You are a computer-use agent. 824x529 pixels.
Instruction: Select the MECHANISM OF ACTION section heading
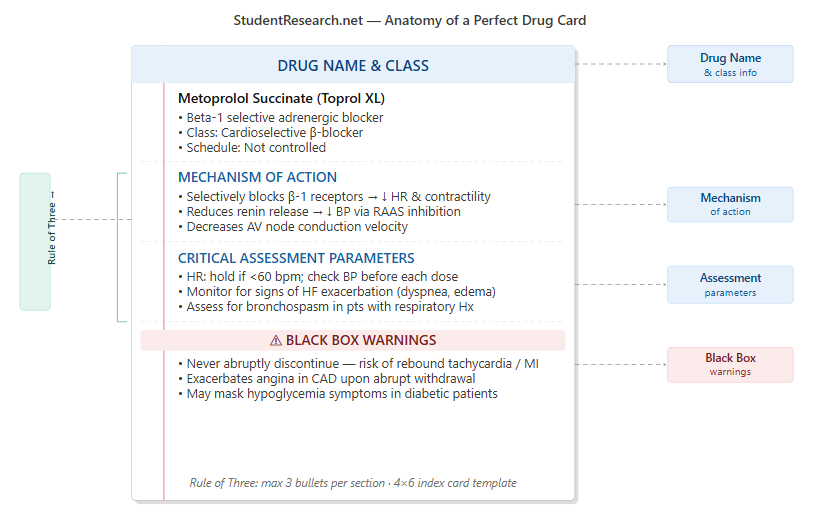257,178
